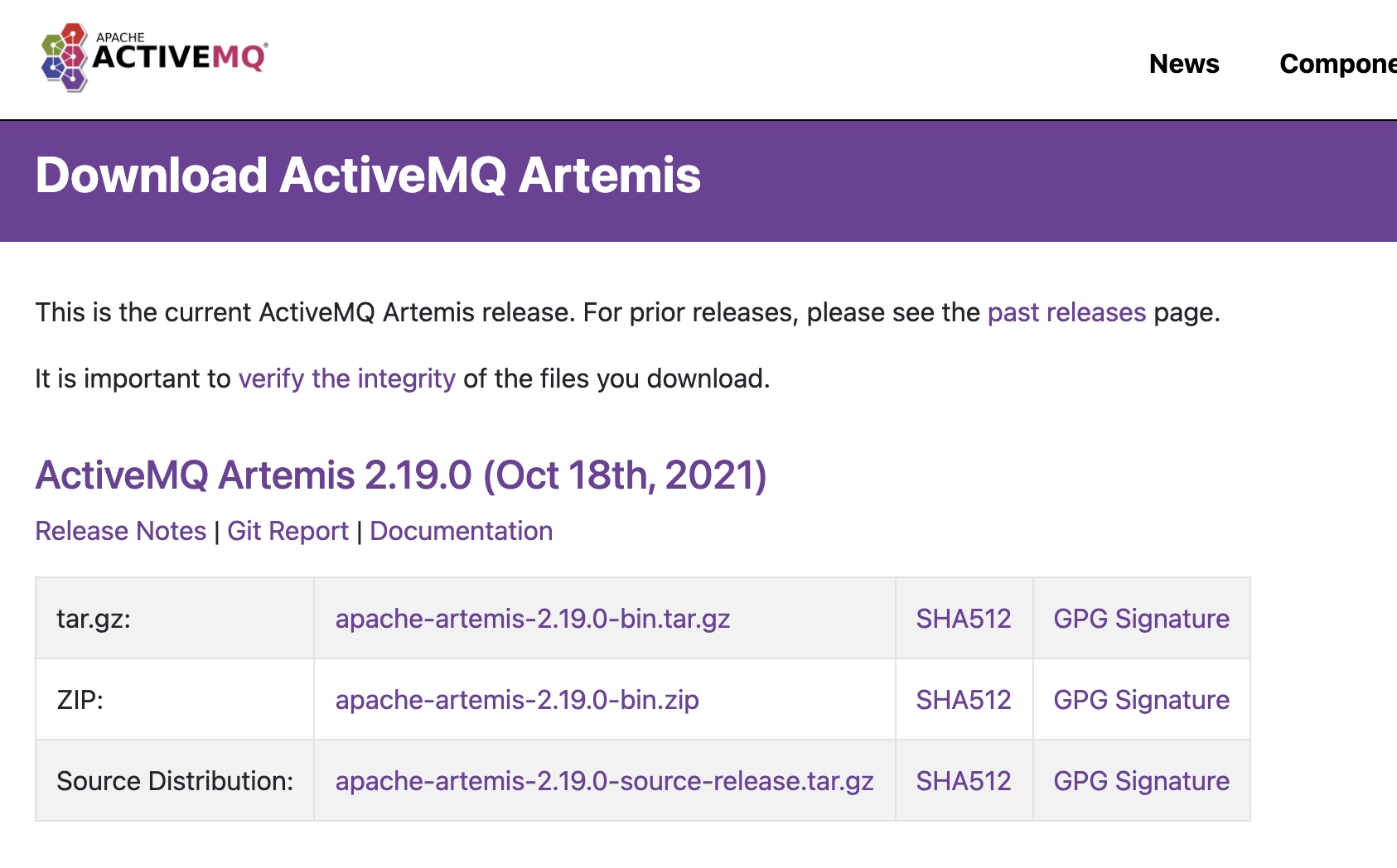Open SHA512 checksum for the ZIP row
This screenshot has height=868, width=1397.
964,700
